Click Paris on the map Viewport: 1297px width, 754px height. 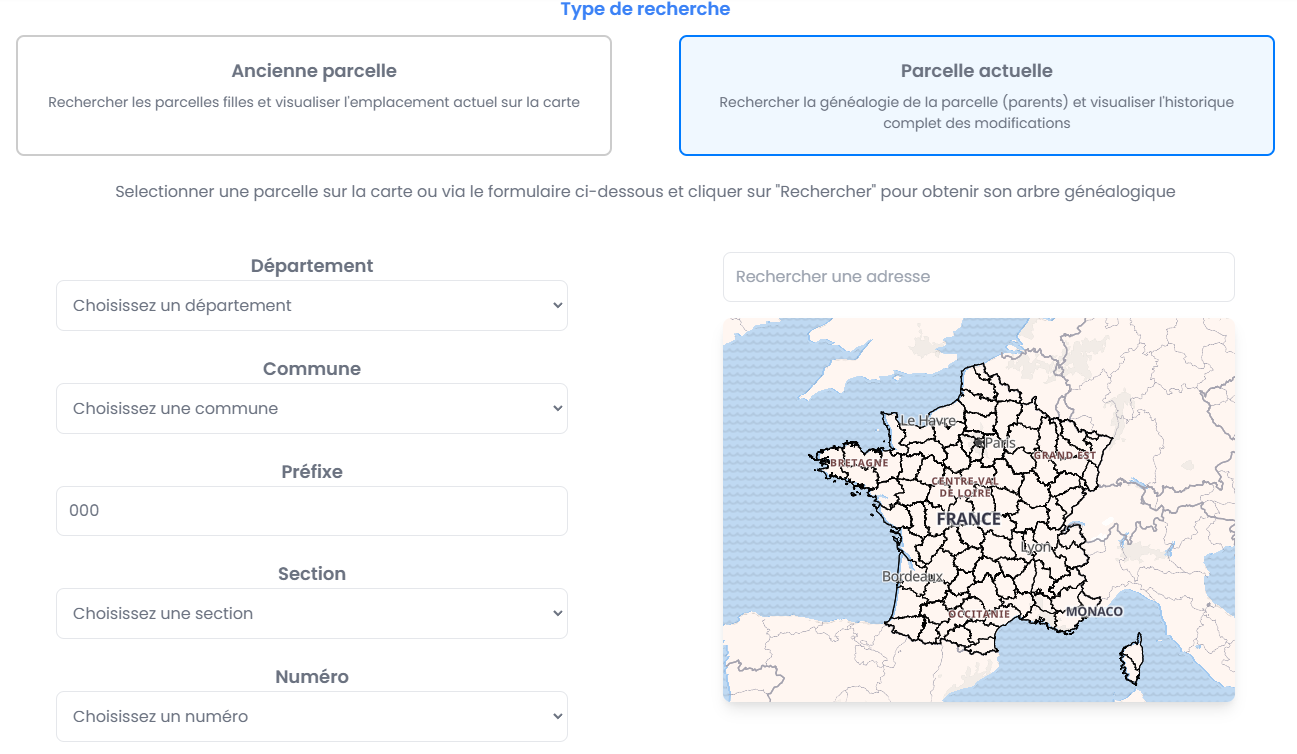point(999,442)
